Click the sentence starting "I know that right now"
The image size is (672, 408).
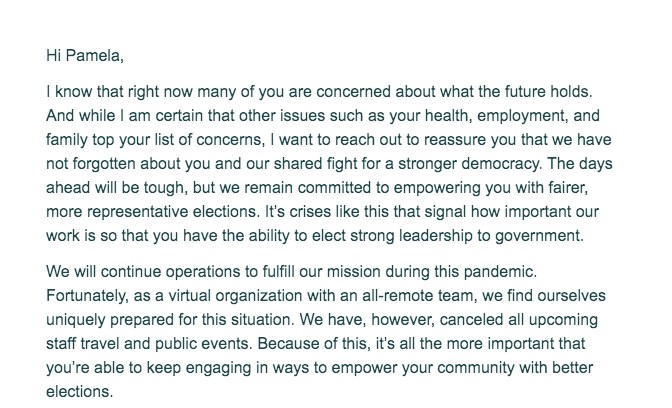[x=319, y=92]
